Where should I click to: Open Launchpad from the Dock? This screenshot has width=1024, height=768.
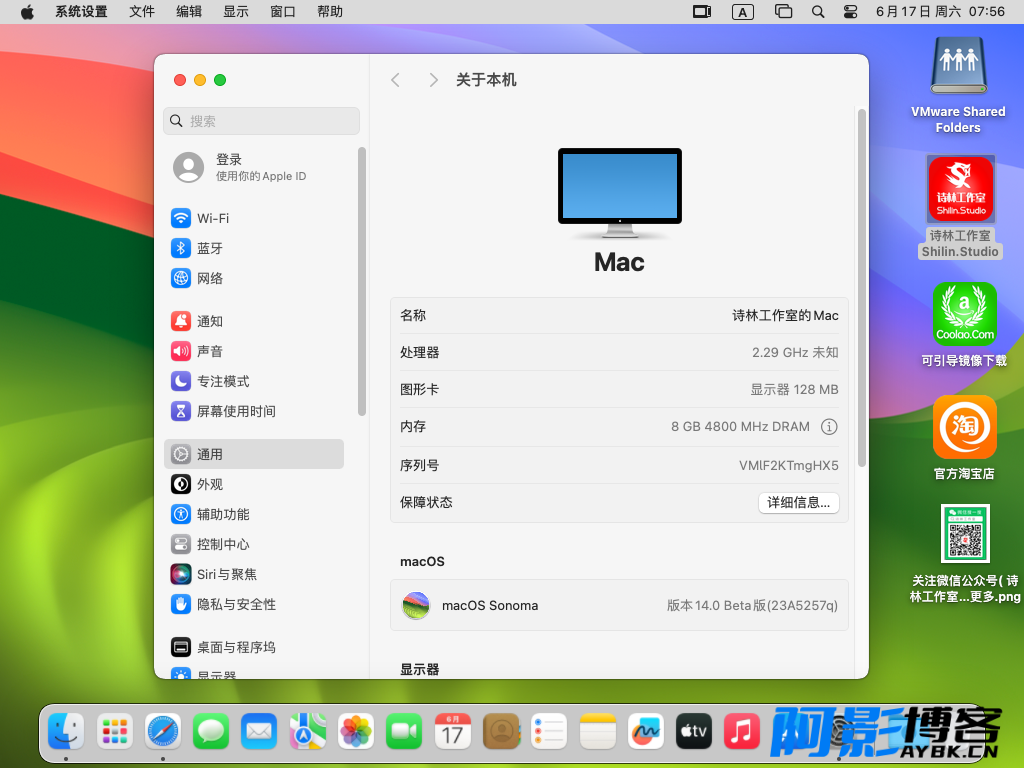click(114, 731)
